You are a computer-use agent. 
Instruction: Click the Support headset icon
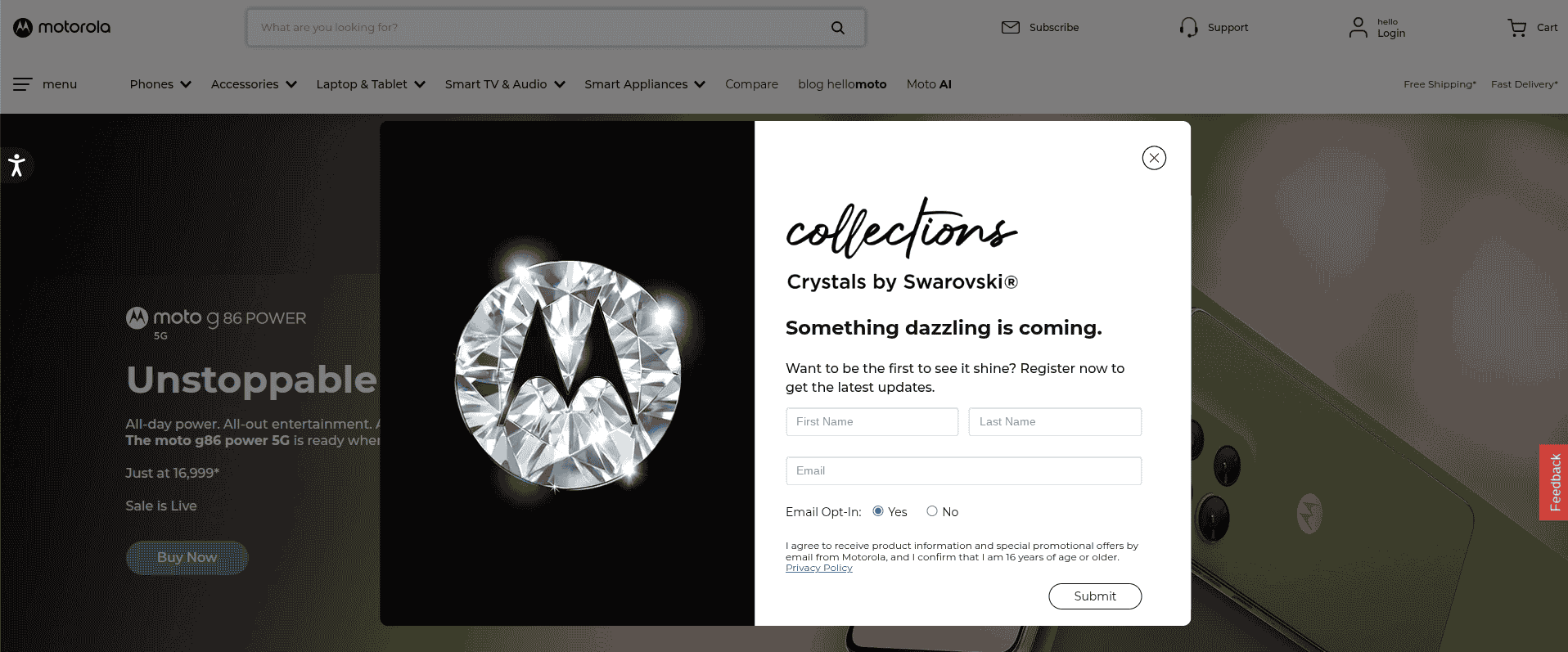(x=1188, y=28)
